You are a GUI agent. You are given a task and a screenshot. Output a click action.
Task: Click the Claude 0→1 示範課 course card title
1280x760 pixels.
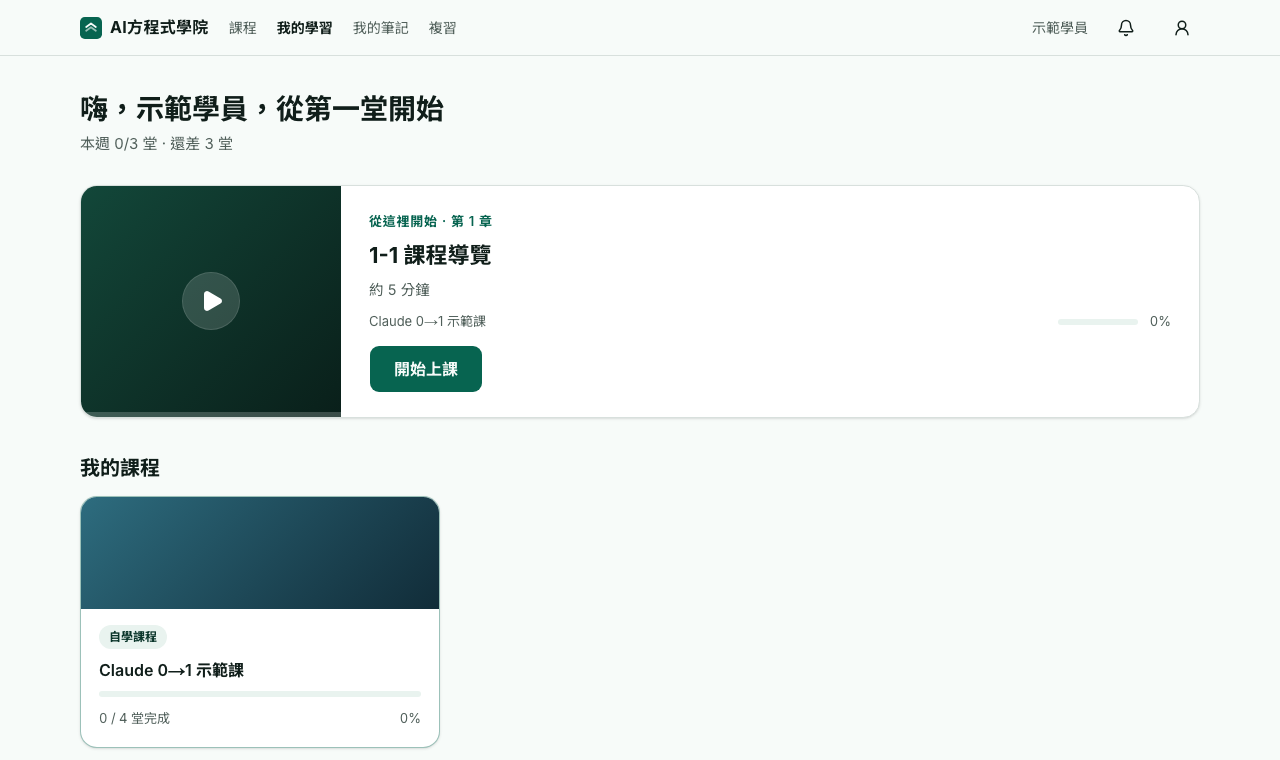click(172, 670)
